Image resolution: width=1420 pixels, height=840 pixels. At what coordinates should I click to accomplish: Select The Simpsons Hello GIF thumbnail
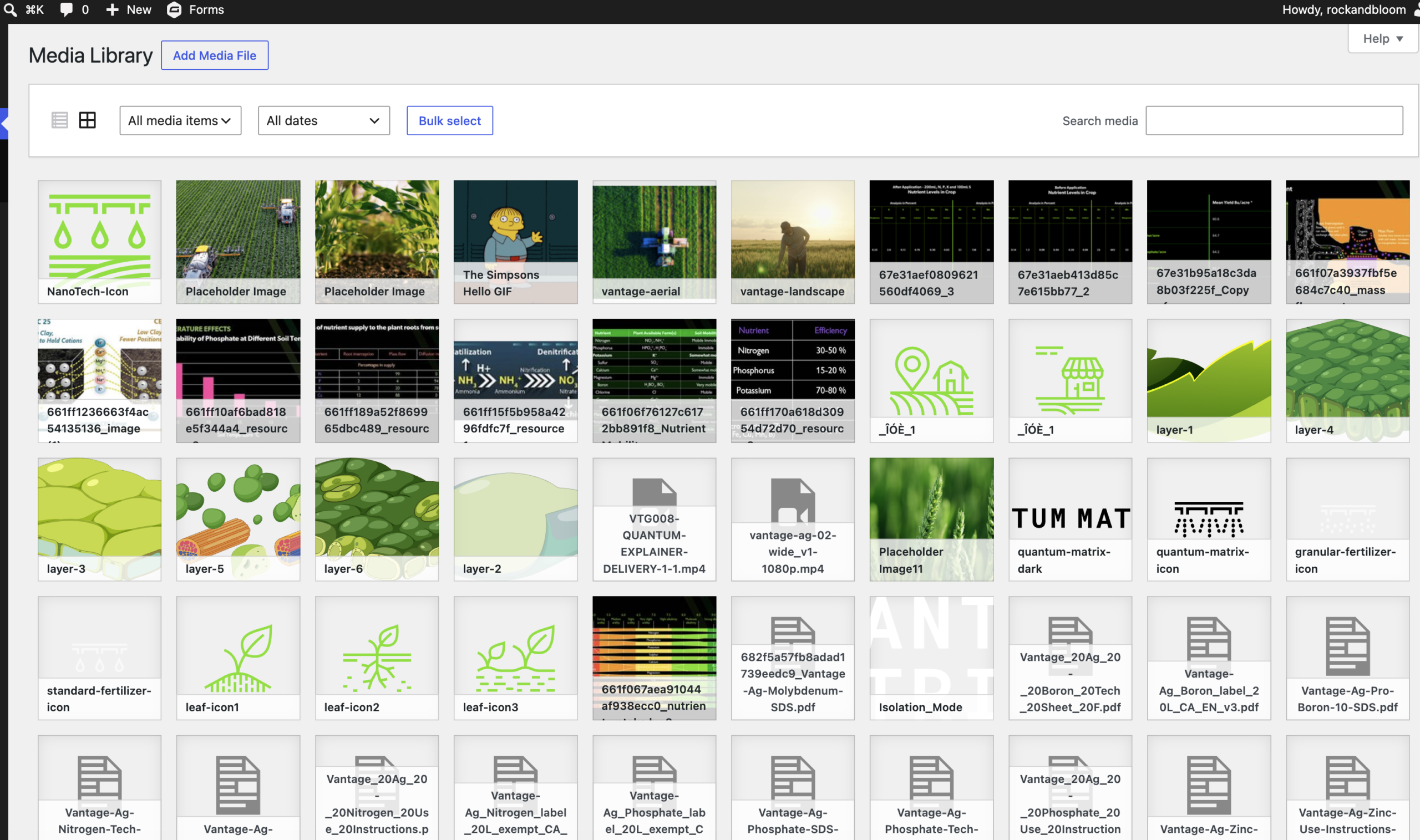pos(515,242)
